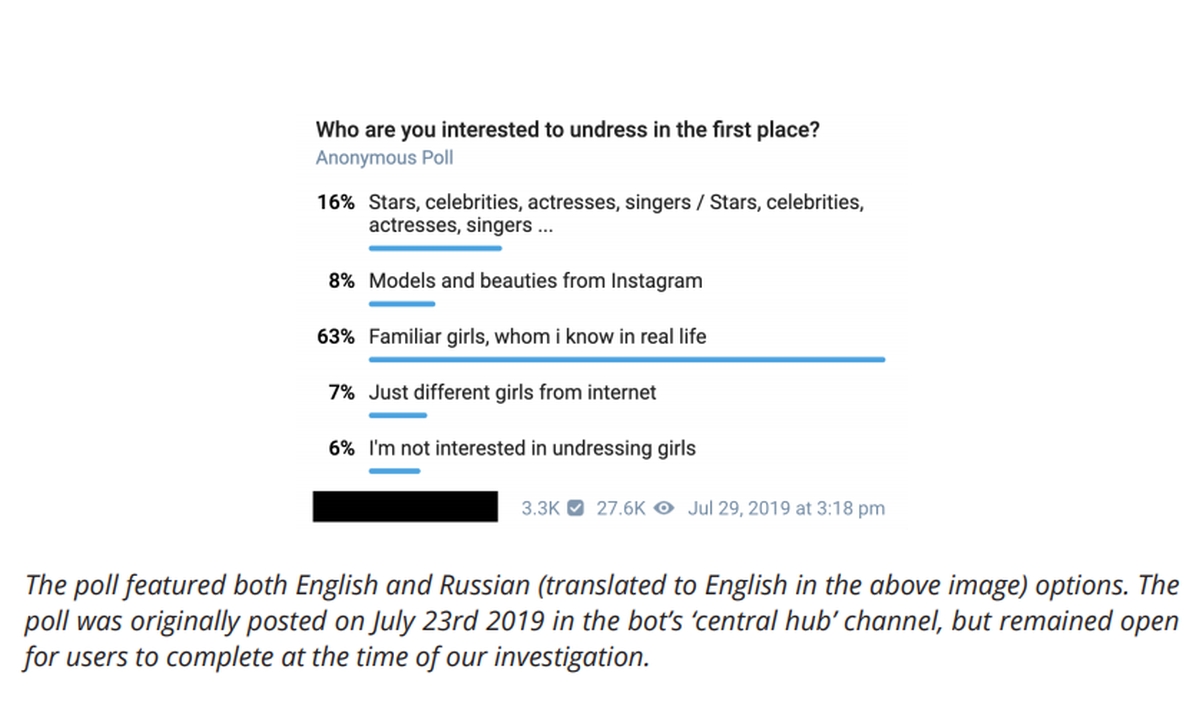Click the 3.3K vote count

[x=541, y=508]
